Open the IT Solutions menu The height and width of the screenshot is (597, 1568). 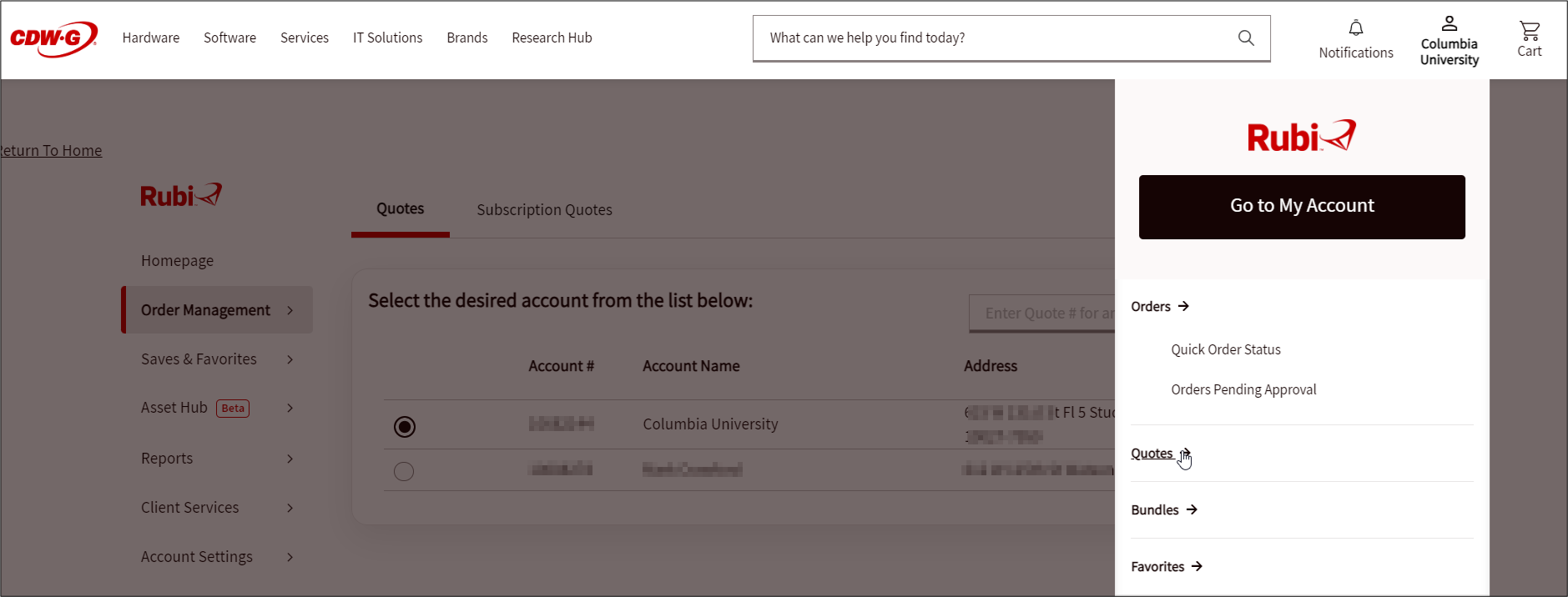(x=387, y=38)
